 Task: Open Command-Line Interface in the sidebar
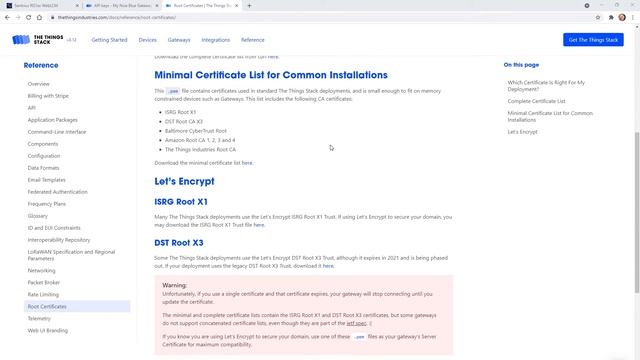57,132
